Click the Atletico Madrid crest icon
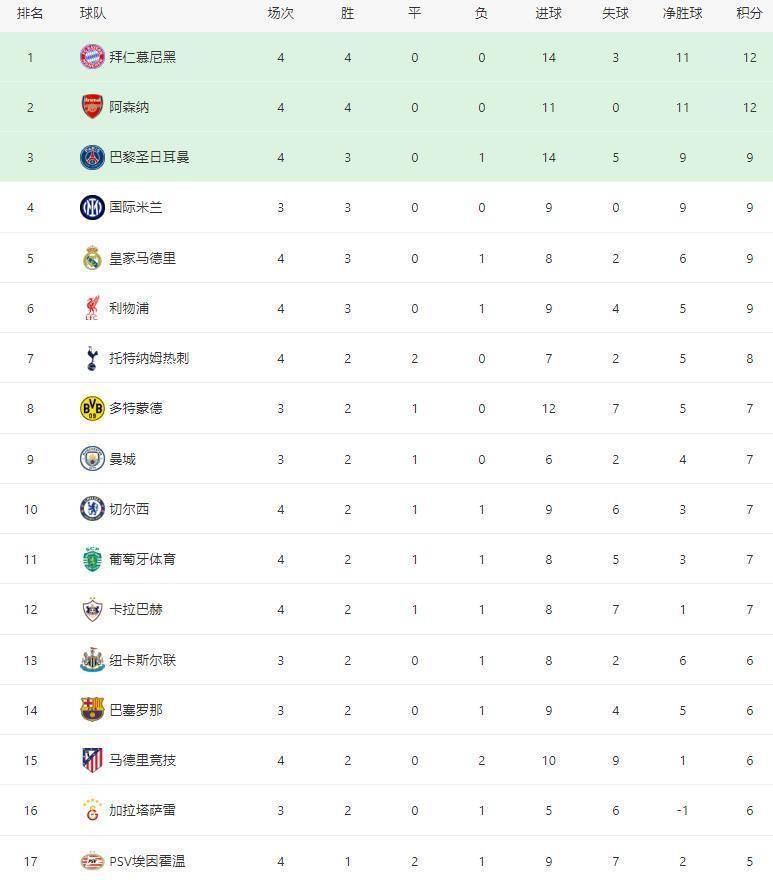Screen dimensions: 773x883 click(92, 760)
